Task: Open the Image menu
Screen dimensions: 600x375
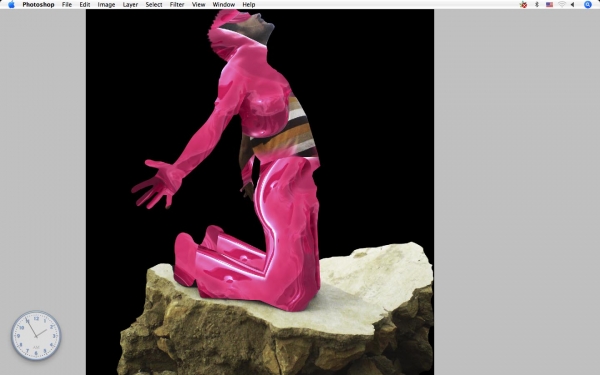Action: (x=106, y=5)
